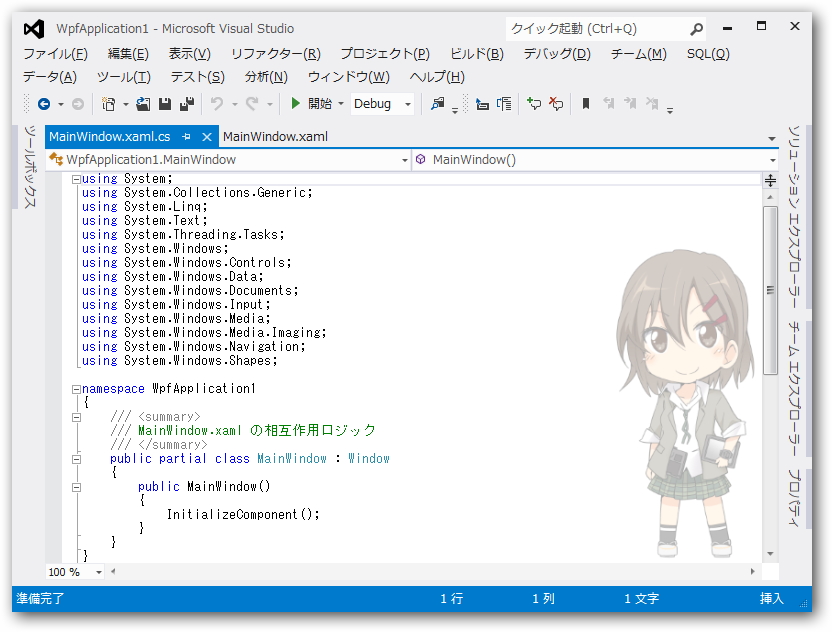
Task: Open the プロパティ side tab
Action: click(x=794, y=498)
